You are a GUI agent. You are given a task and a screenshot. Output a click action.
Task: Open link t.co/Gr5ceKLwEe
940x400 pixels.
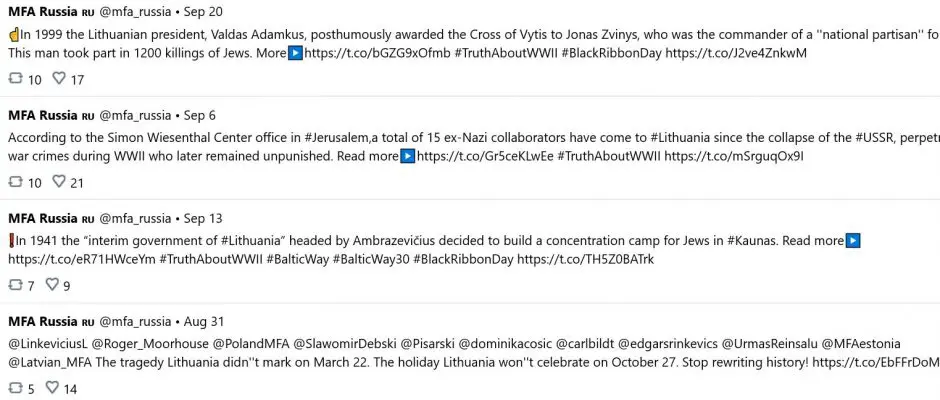[x=486, y=157]
